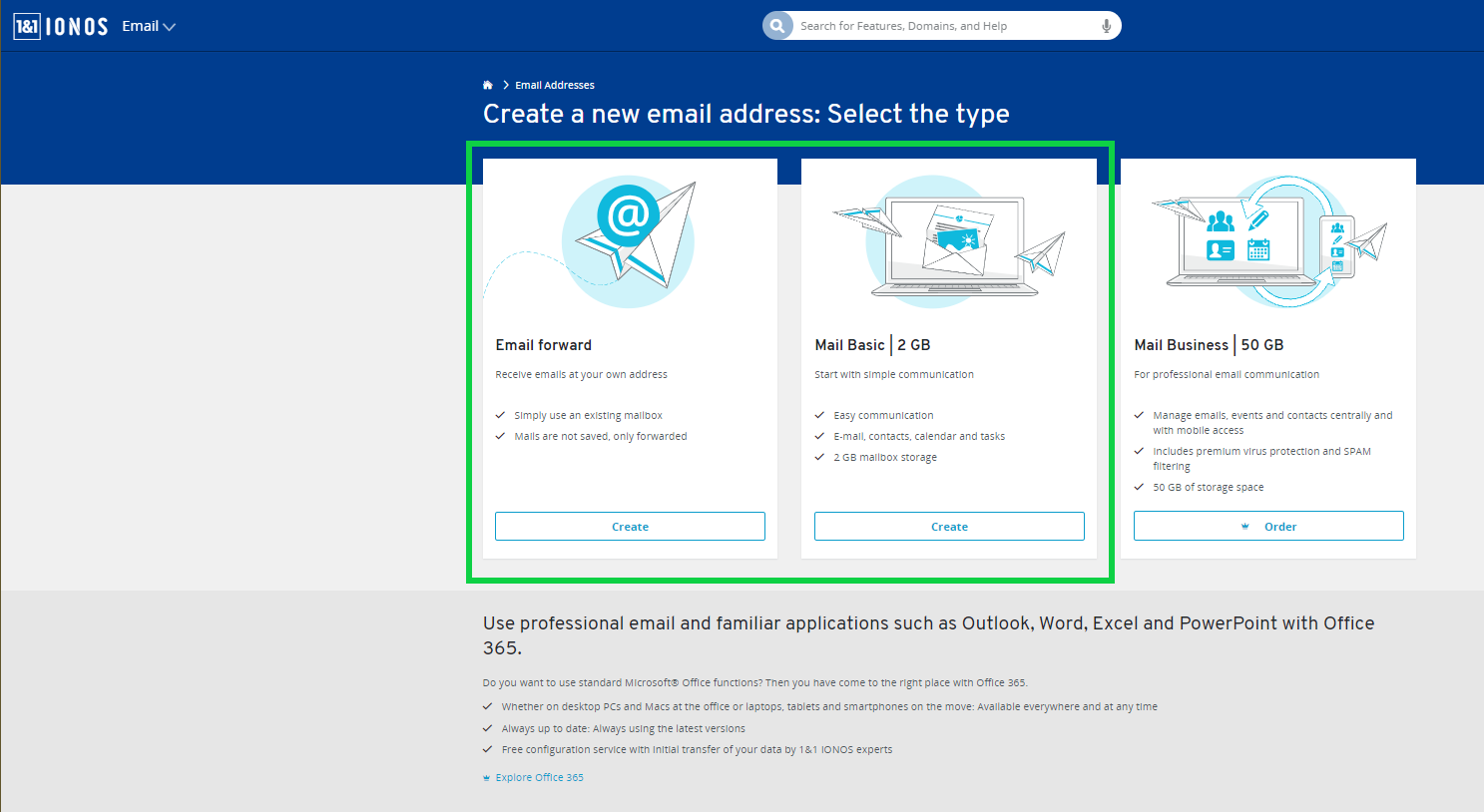Screen dimensions: 1484x812
Task: Click 'Easy communication' list item
Action: [x=883, y=416]
